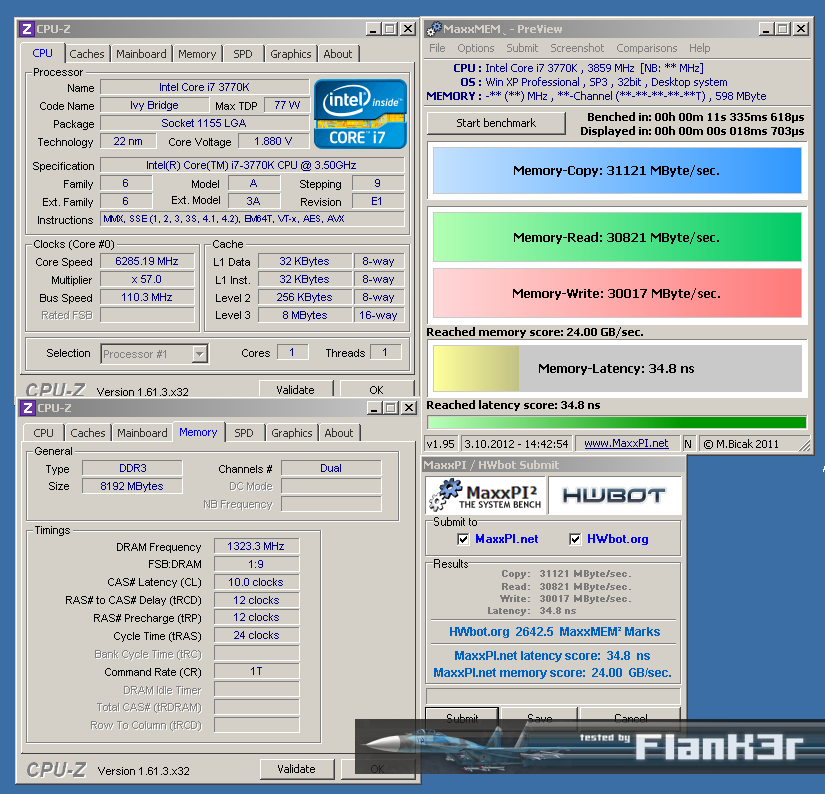Open About tab in top CPU-Z window
The width and height of the screenshot is (825, 794).
[338, 54]
